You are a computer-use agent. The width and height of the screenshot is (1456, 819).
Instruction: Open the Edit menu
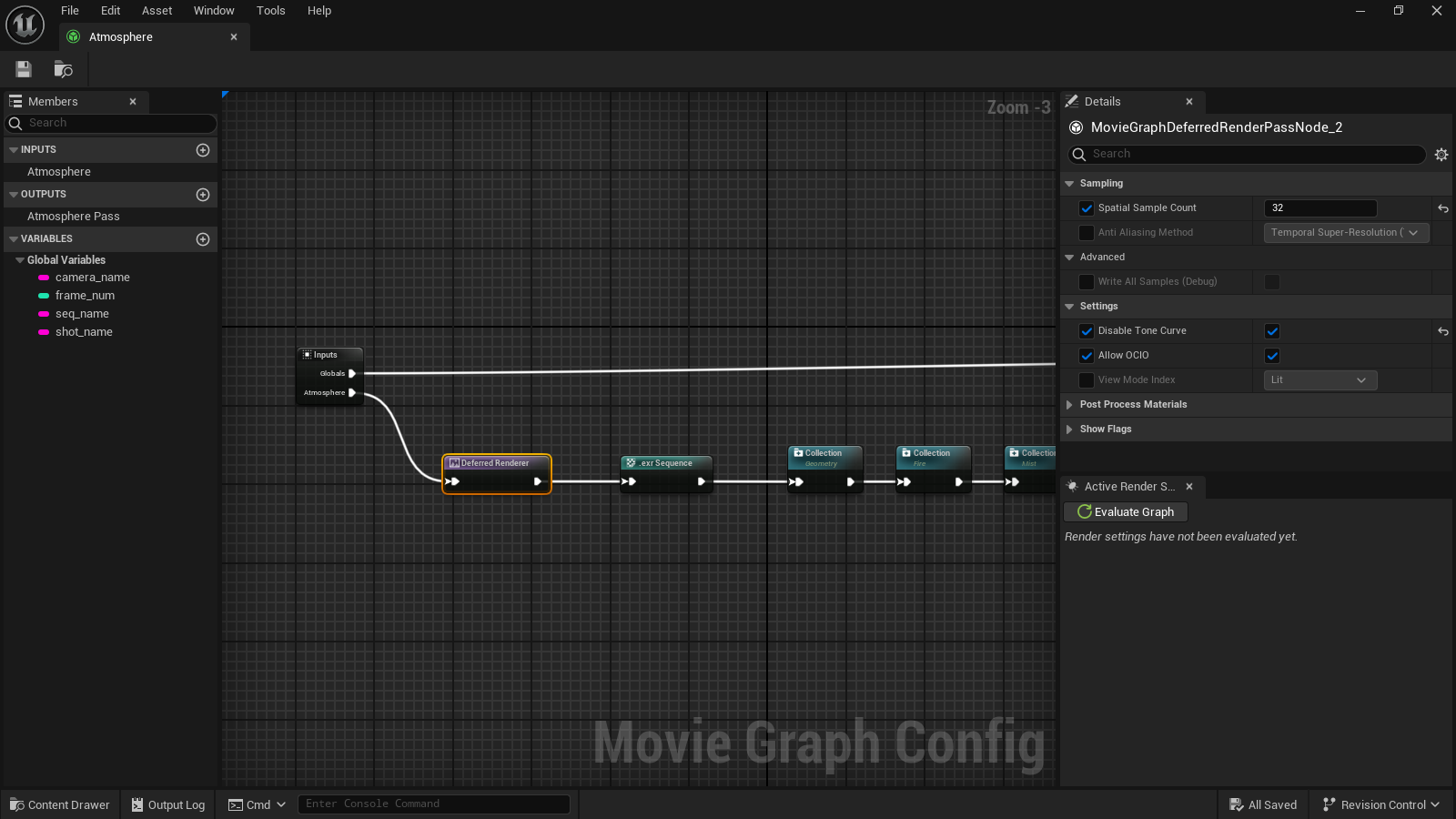[x=111, y=11]
